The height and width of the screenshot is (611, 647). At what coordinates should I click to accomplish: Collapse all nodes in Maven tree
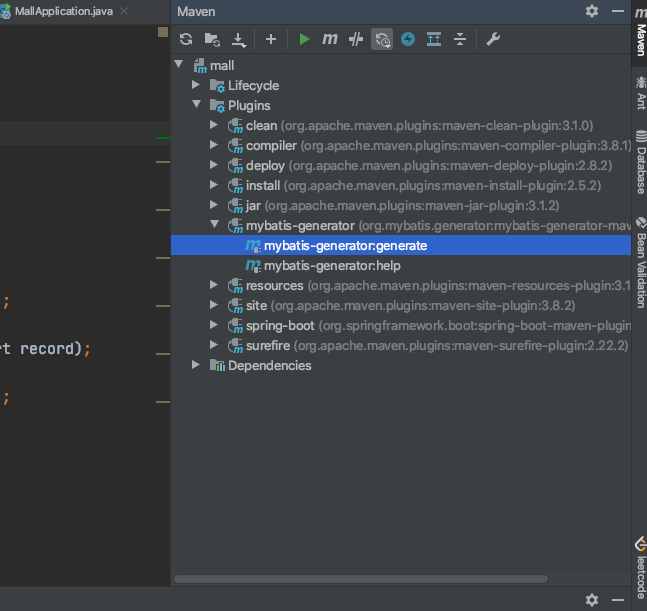(x=460, y=39)
